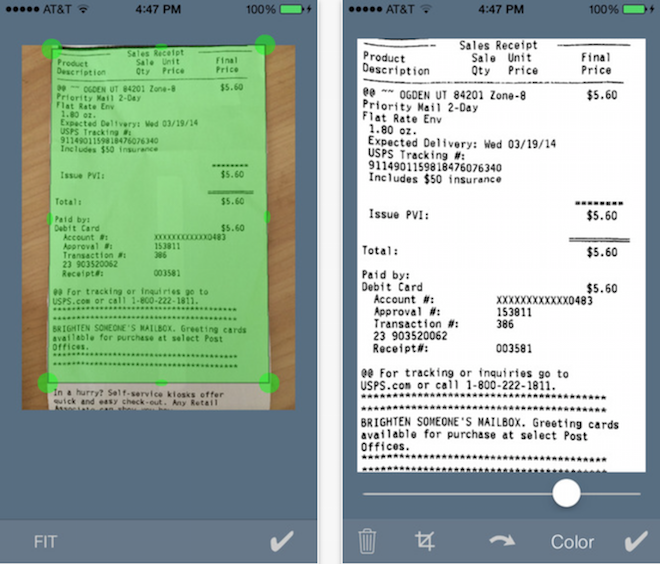The width and height of the screenshot is (660, 564).
Task: Select the top-right green crop corner handle
Action: coord(265,45)
